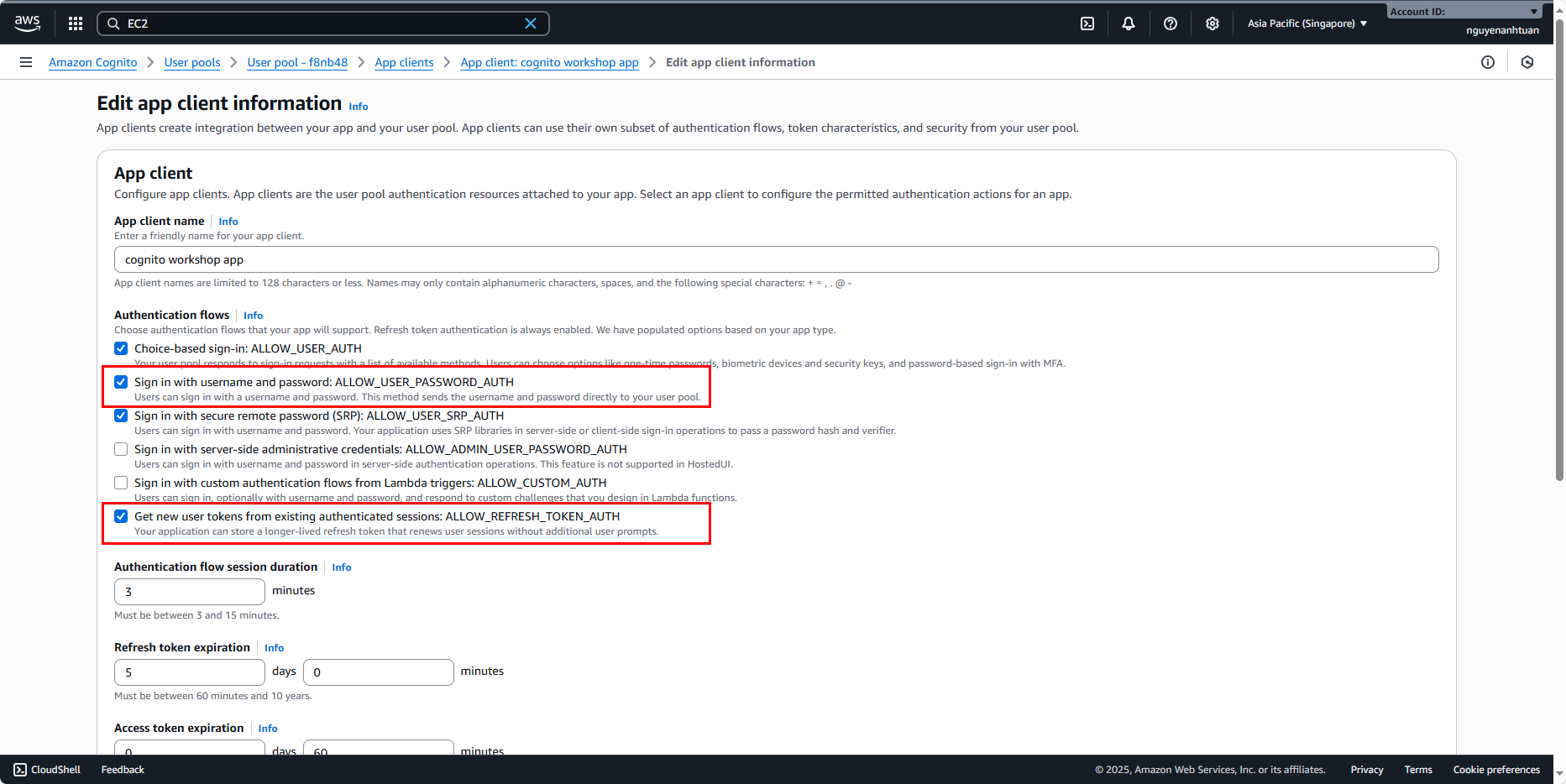Expand the Account ID dropdown menu

tap(1464, 12)
